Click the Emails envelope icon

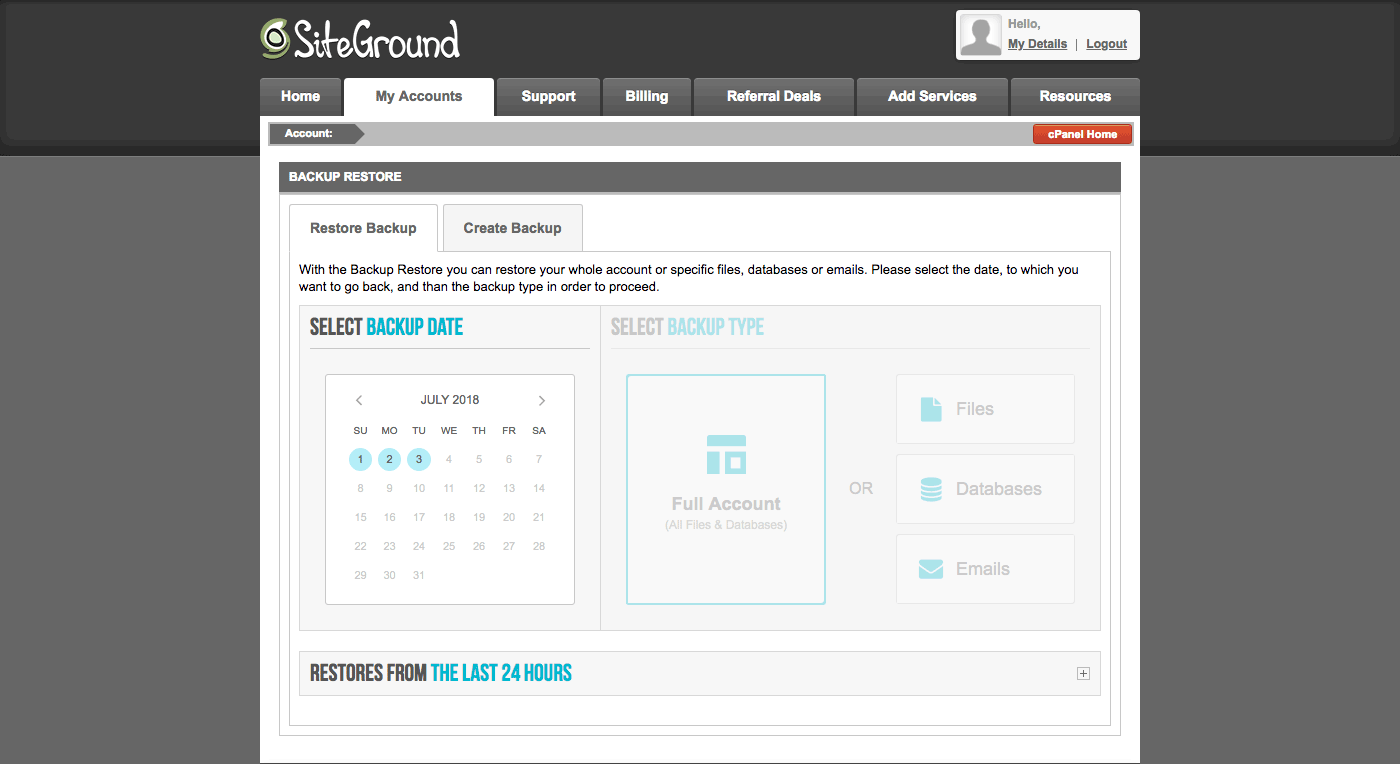(931, 569)
